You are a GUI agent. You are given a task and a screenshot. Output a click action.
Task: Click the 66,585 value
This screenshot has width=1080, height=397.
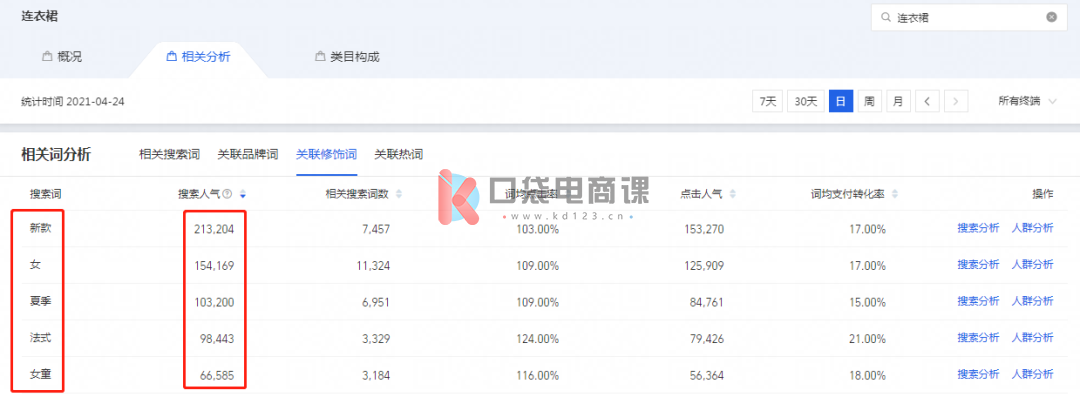point(218,375)
